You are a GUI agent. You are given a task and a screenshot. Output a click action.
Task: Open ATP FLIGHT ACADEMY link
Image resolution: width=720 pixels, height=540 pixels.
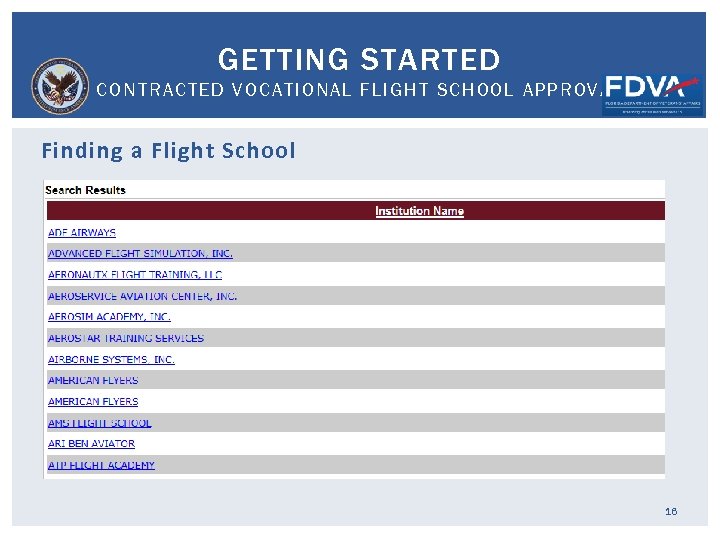(x=101, y=465)
